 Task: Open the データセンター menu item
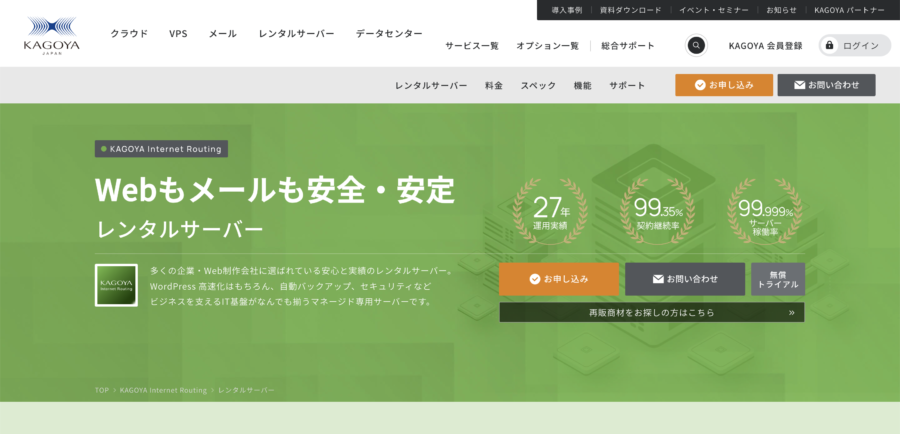pos(389,34)
